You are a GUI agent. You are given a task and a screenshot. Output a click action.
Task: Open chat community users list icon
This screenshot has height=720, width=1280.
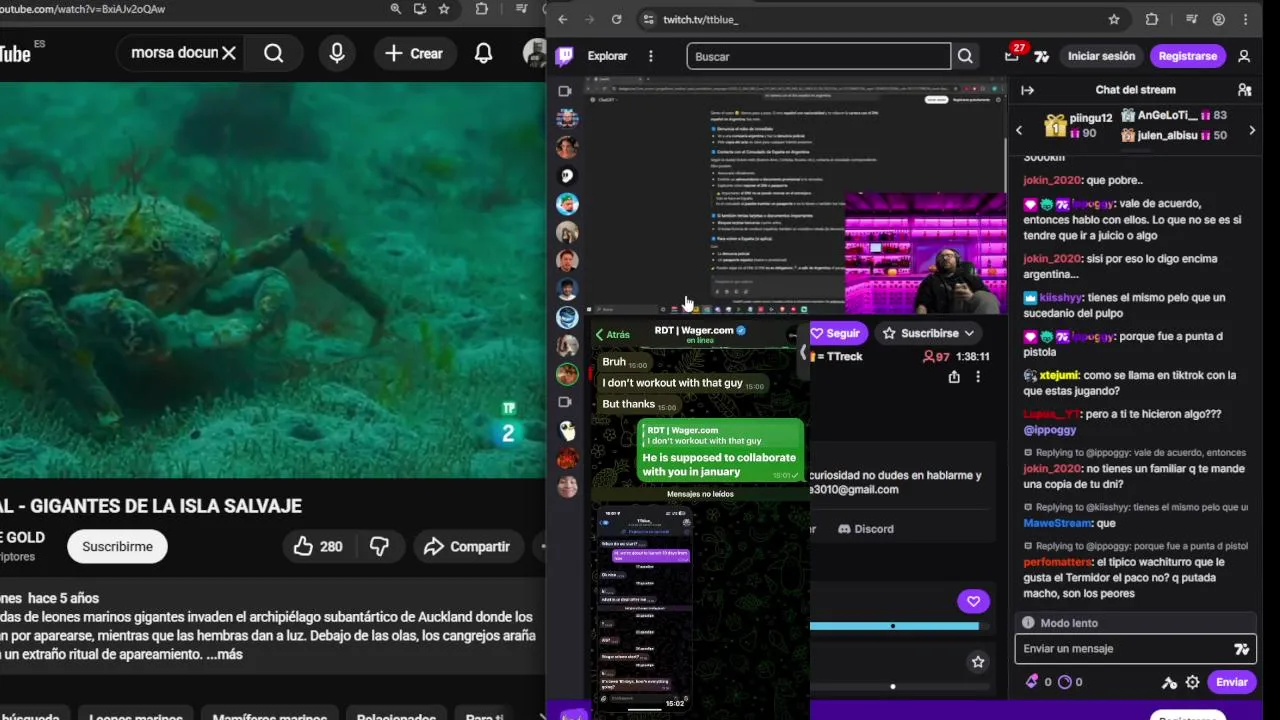[1244, 90]
